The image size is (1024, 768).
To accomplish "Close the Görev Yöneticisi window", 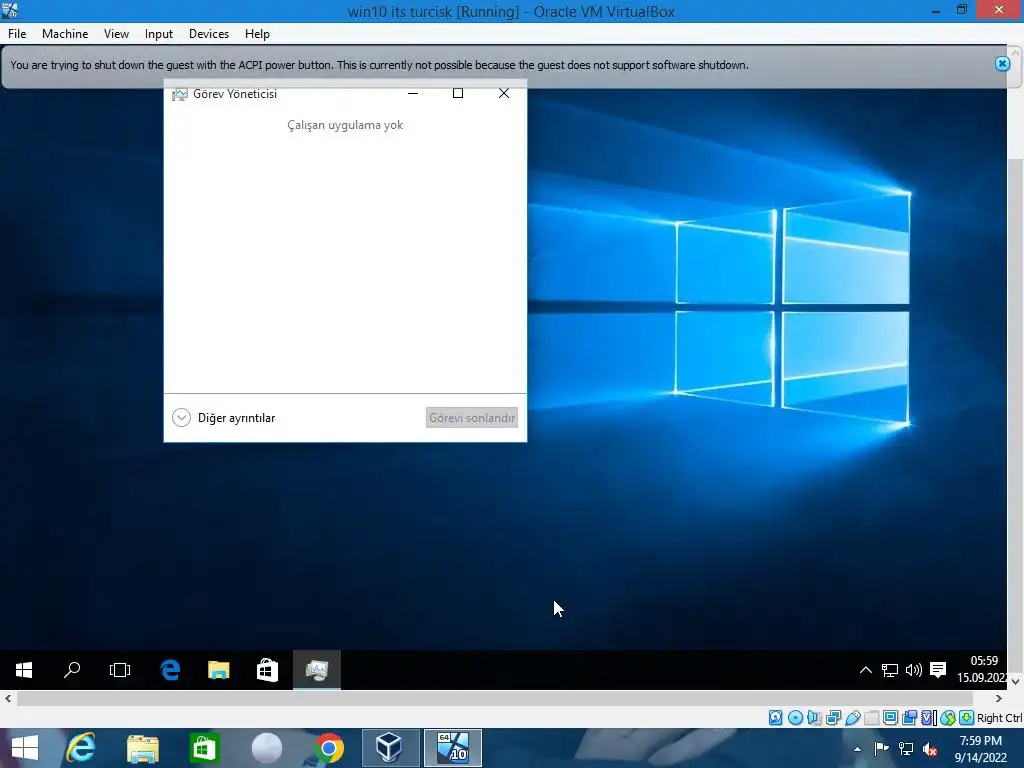I will pyautogui.click(x=504, y=93).
